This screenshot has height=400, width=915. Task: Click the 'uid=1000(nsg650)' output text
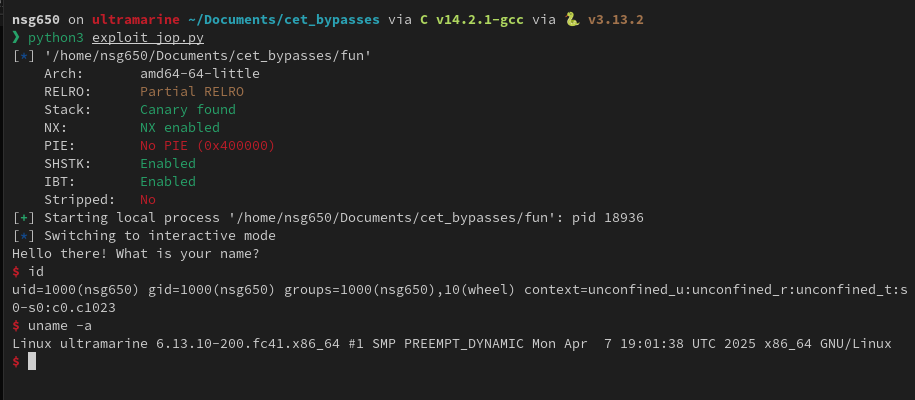(x=76, y=290)
